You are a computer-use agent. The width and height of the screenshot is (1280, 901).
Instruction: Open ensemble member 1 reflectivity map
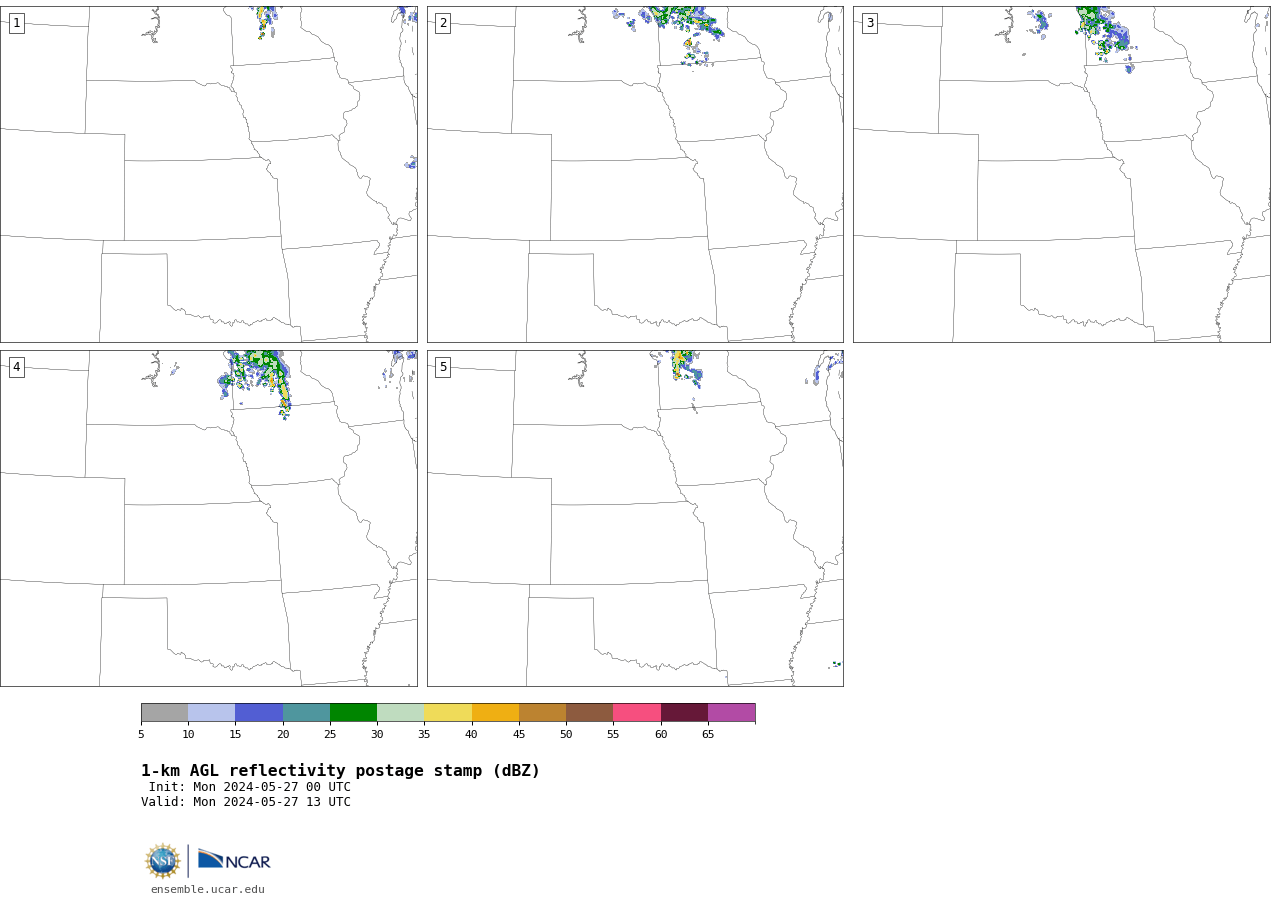pos(209,174)
